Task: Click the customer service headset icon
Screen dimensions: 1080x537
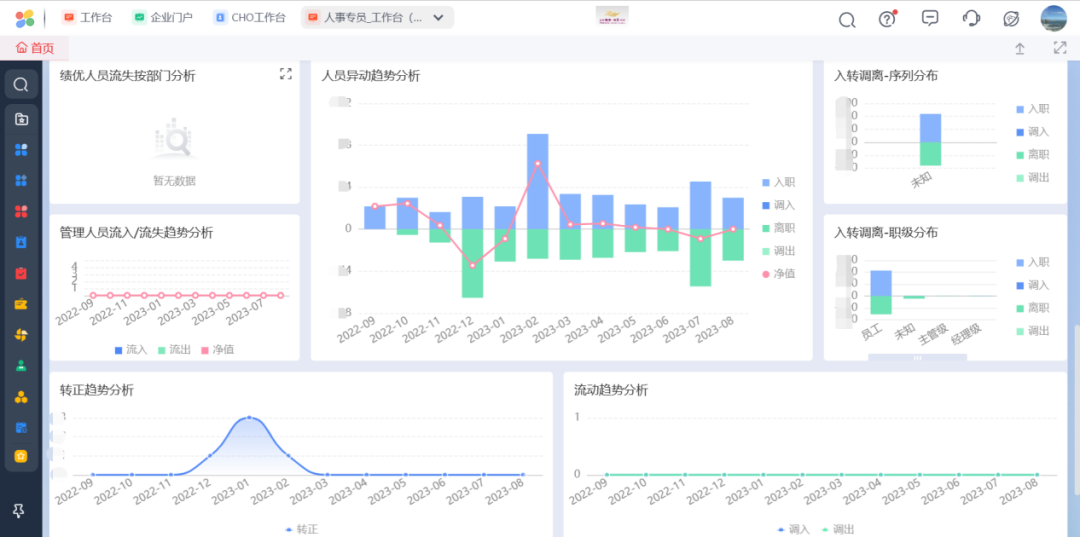Action: (x=971, y=18)
